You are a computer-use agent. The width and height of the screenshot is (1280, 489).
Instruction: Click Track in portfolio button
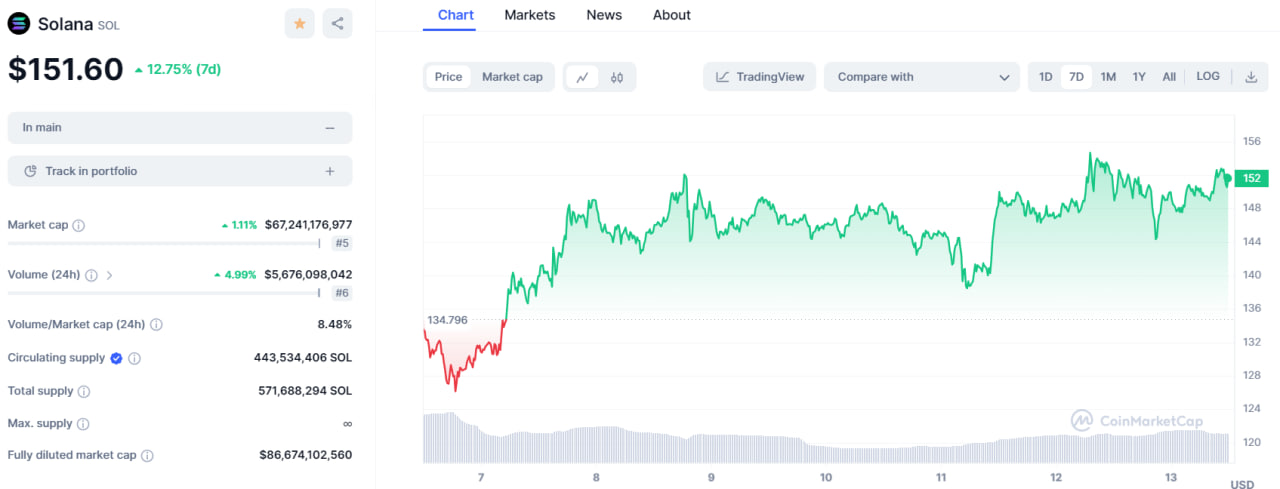pos(180,171)
